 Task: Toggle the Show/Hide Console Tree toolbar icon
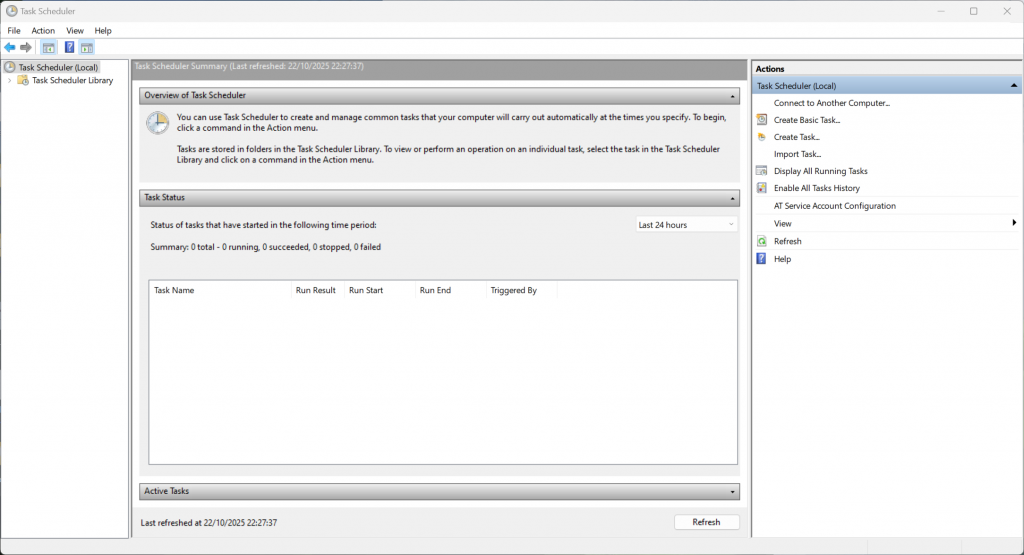tap(48, 48)
